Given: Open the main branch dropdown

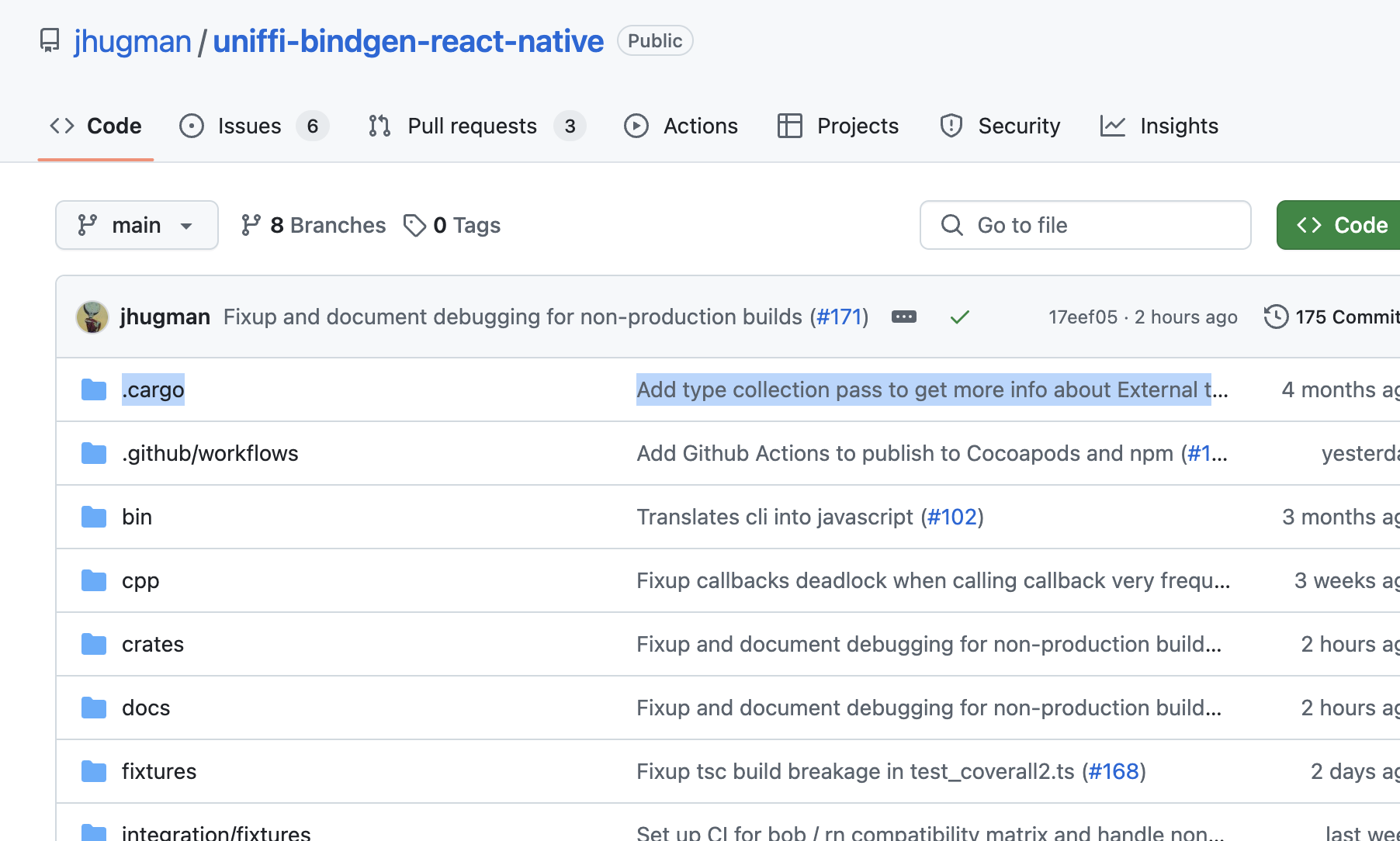Looking at the screenshot, I should click(137, 225).
